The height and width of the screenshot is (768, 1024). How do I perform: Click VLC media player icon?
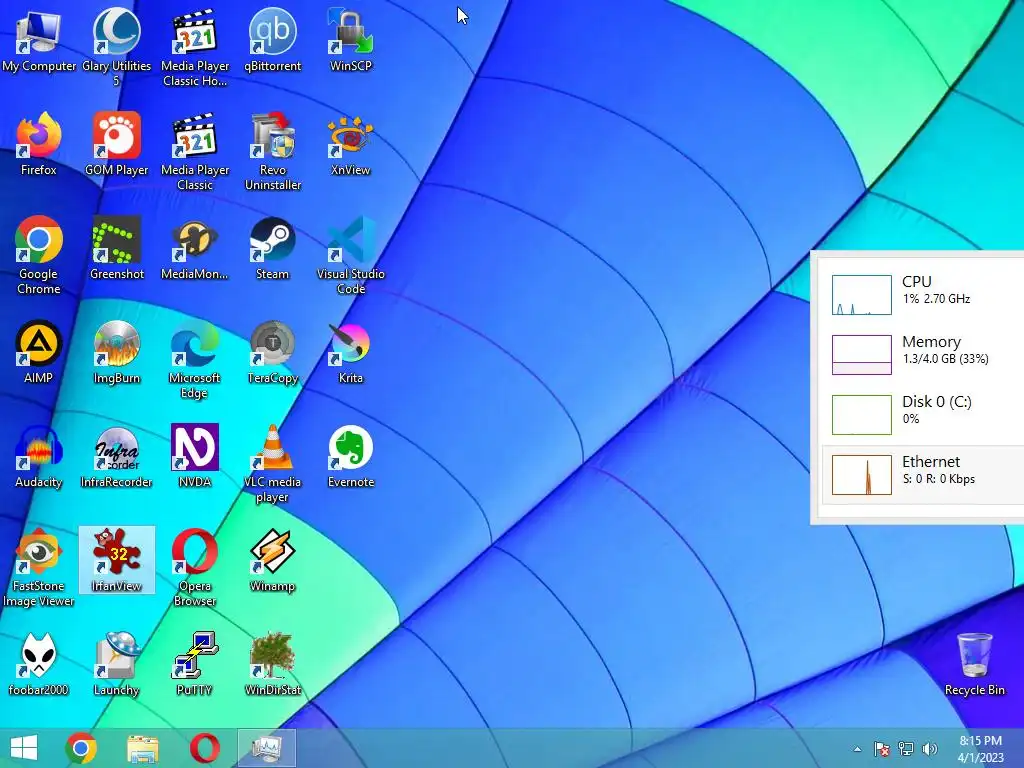click(x=273, y=464)
